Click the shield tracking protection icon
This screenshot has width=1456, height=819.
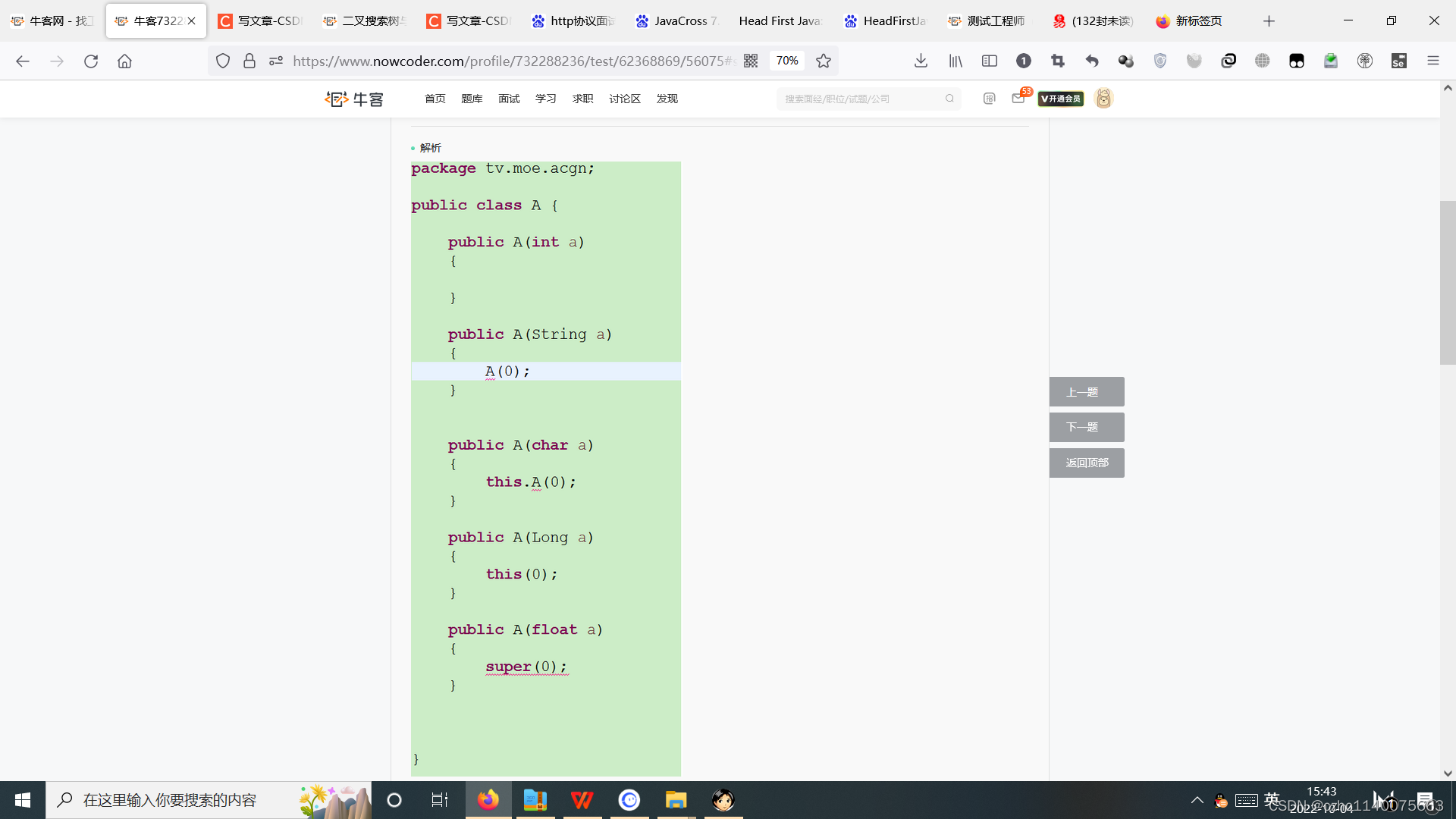(222, 61)
